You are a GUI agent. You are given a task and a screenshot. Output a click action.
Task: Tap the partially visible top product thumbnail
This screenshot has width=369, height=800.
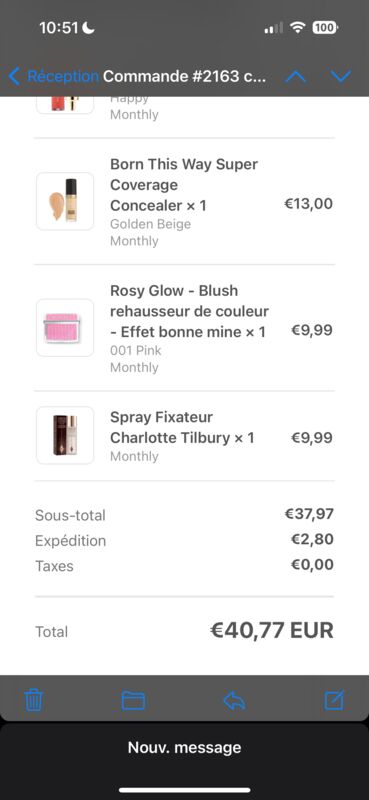click(65, 105)
